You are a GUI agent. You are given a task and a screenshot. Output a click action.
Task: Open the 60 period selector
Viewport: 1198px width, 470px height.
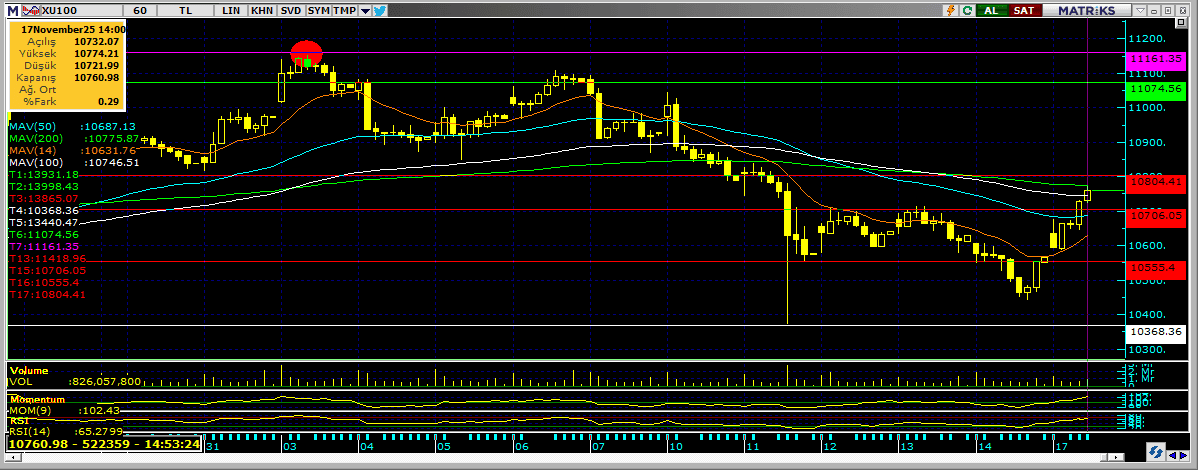pyautogui.click(x=140, y=10)
